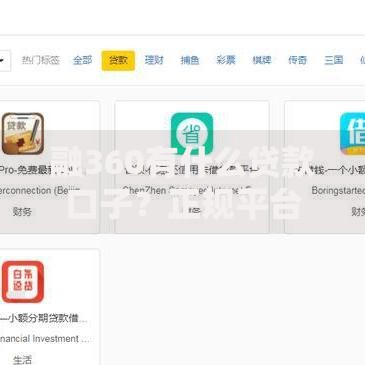Viewport: 365px width, 365px height.
Task: Click 生活 category under the red app
Action: 22,360
